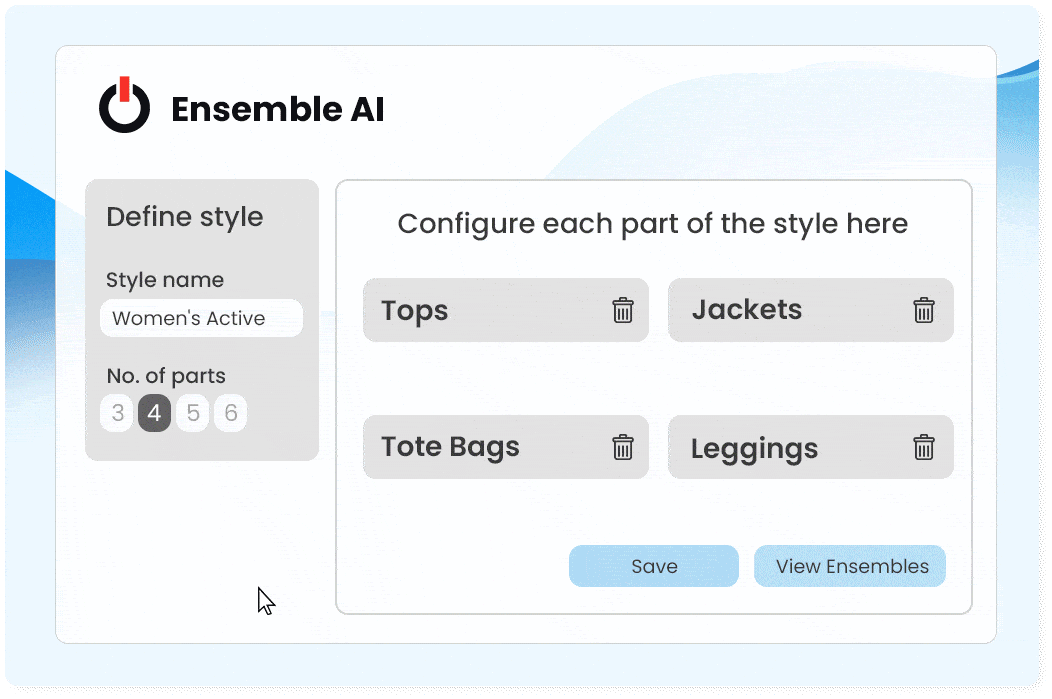
Task: Select the Leggings part card
Action: [780, 448]
